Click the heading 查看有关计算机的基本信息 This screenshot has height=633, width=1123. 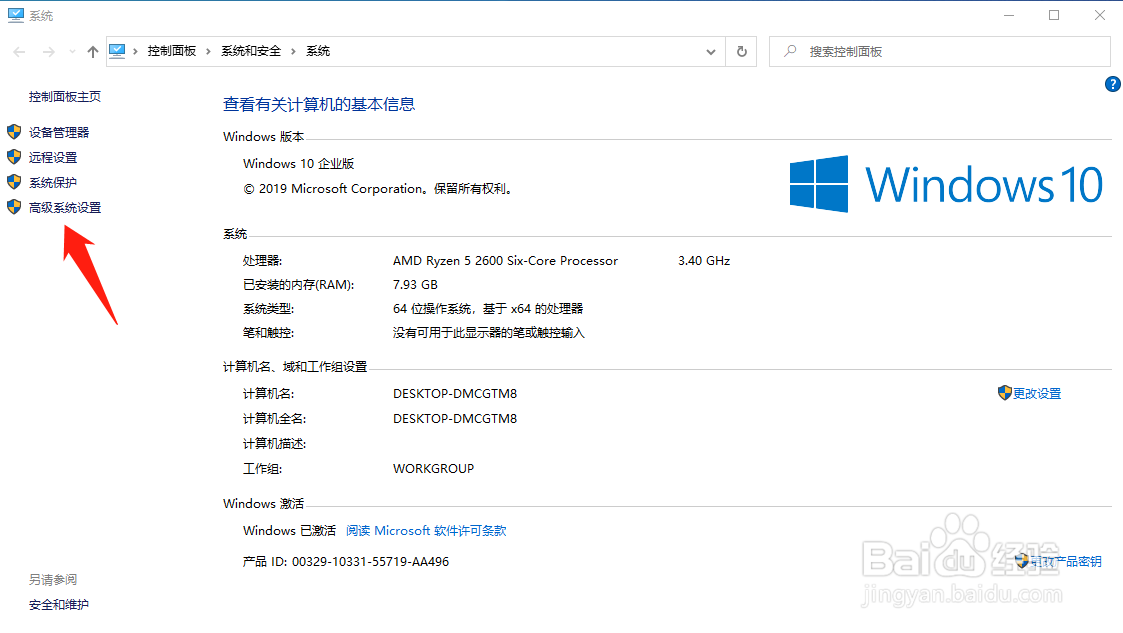(x=319, y=105)
